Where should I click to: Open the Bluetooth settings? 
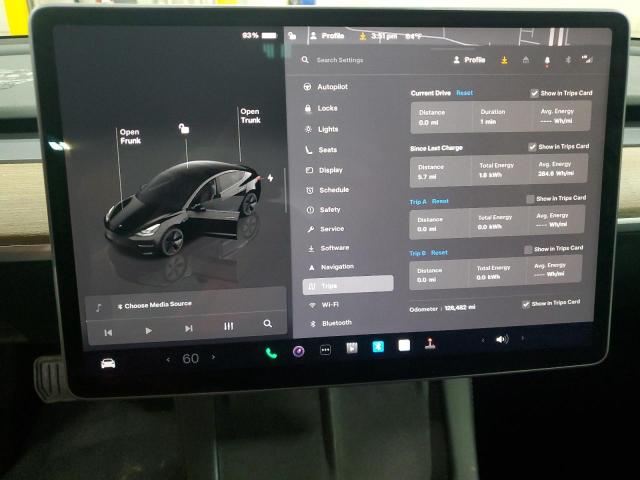pos(331,323)
